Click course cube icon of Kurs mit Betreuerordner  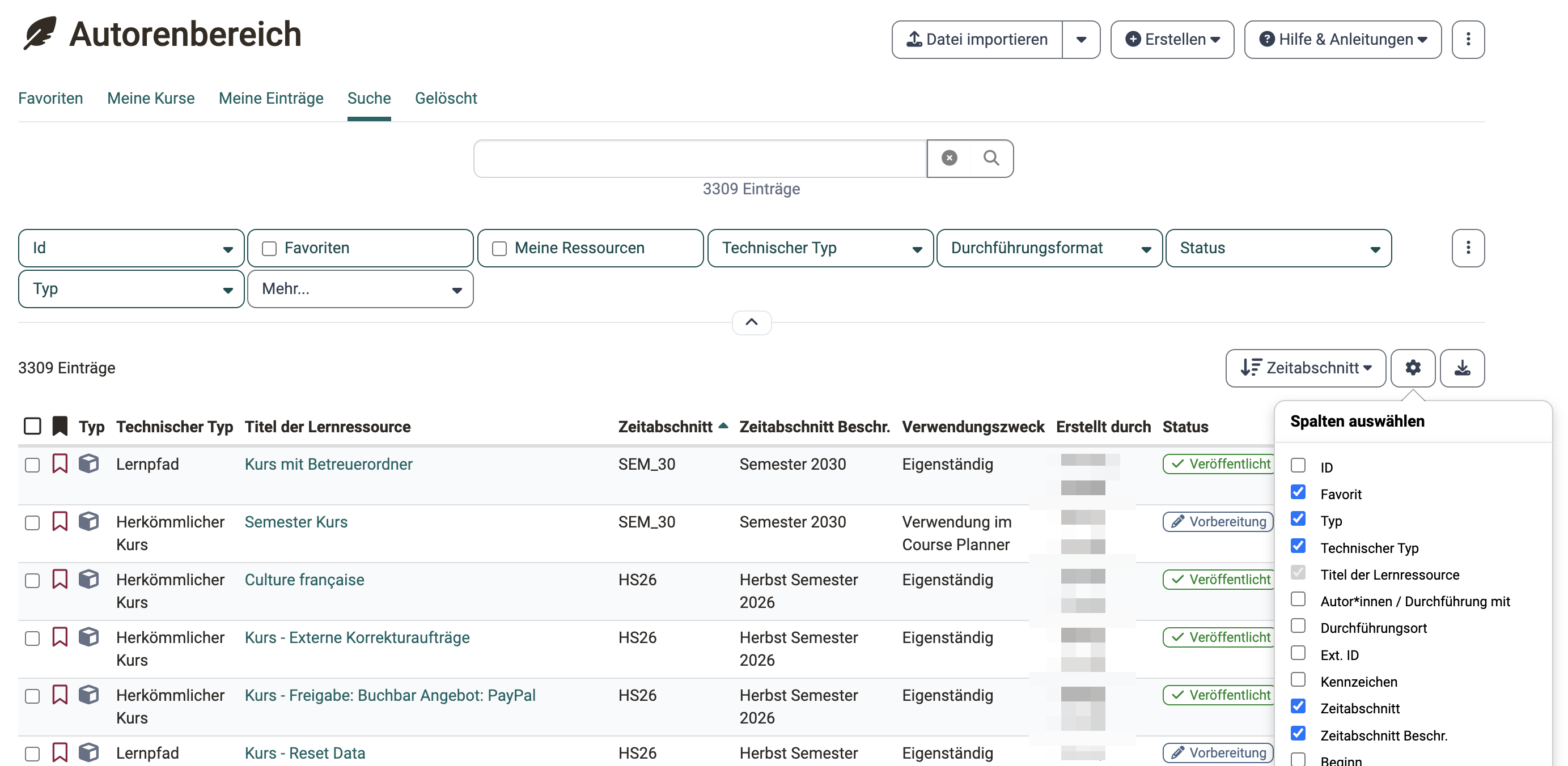[89, 463]
